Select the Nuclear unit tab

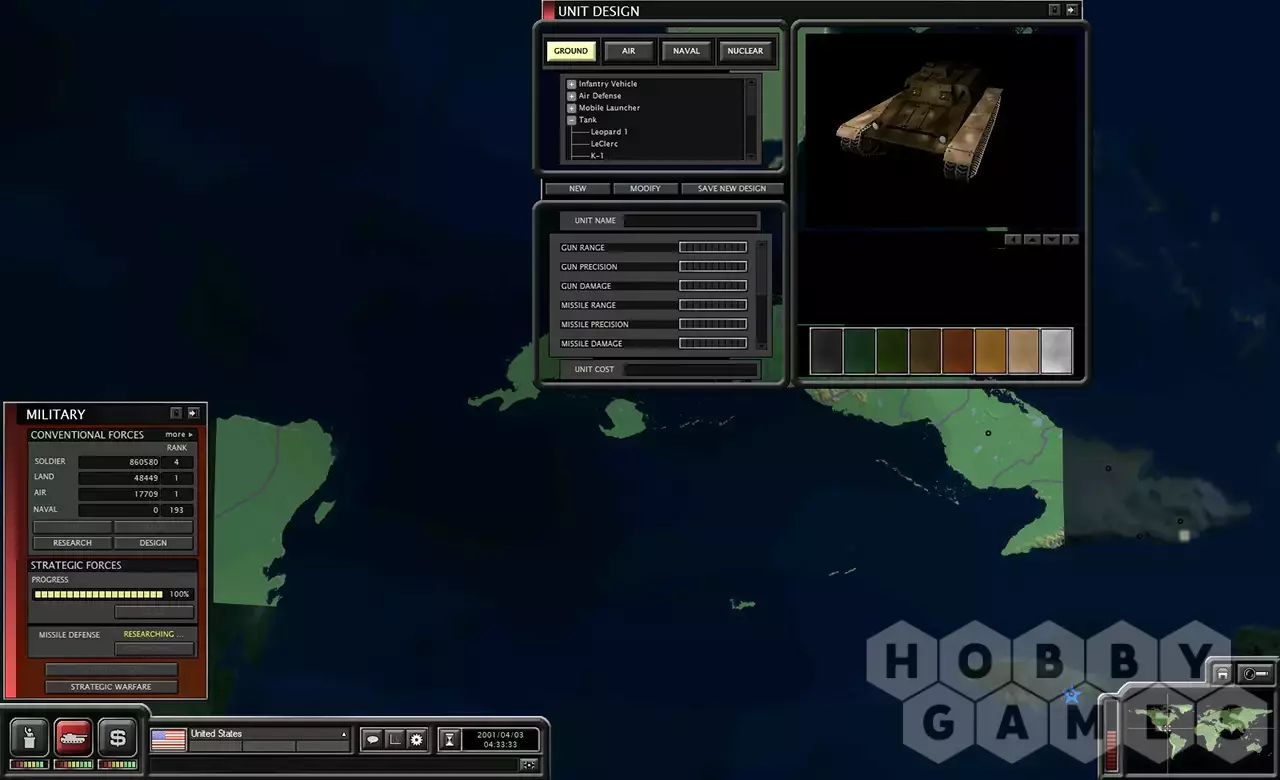click(745, 51)
